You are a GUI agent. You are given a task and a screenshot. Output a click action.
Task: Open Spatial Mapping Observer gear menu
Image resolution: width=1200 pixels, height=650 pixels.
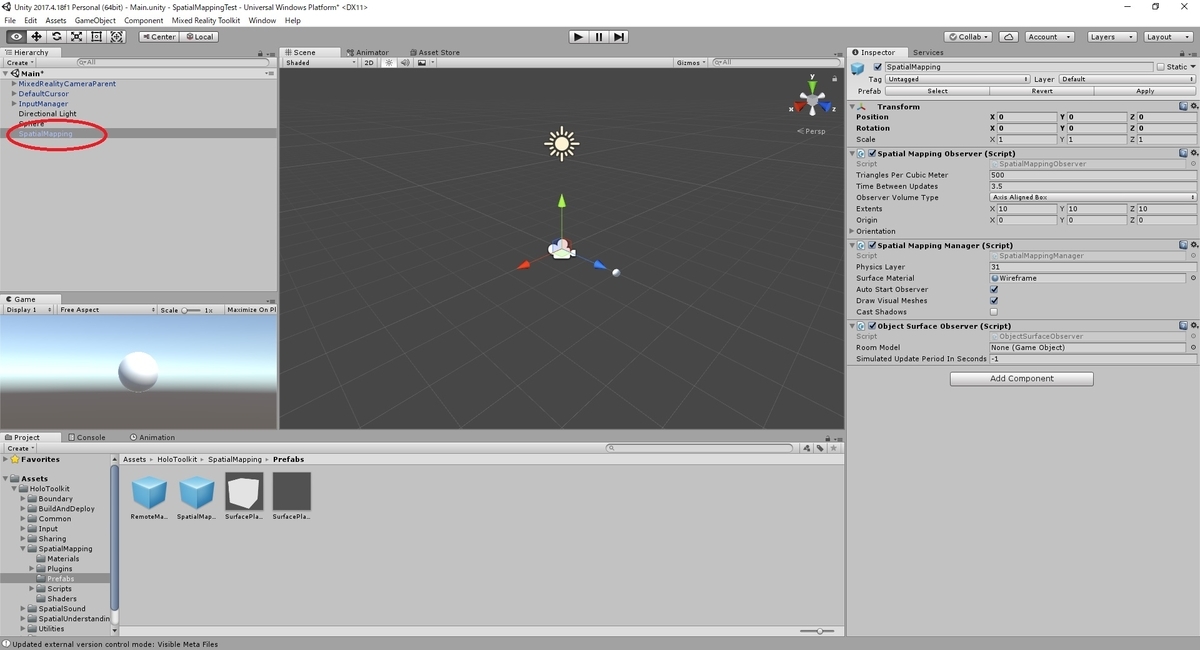click(x=1193, y=154)
